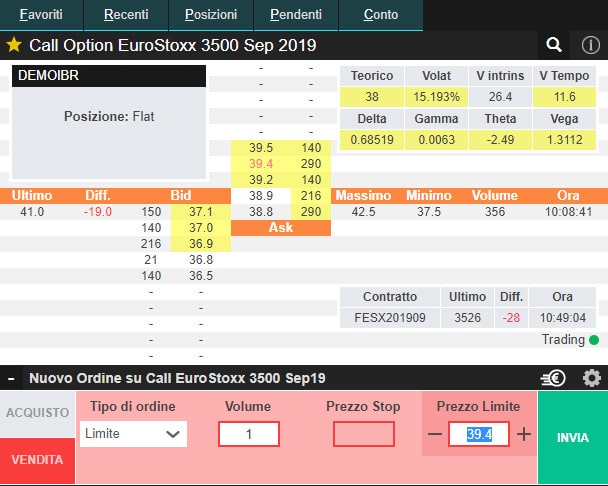Open the Posizioni tab

(x=211, y=15)
